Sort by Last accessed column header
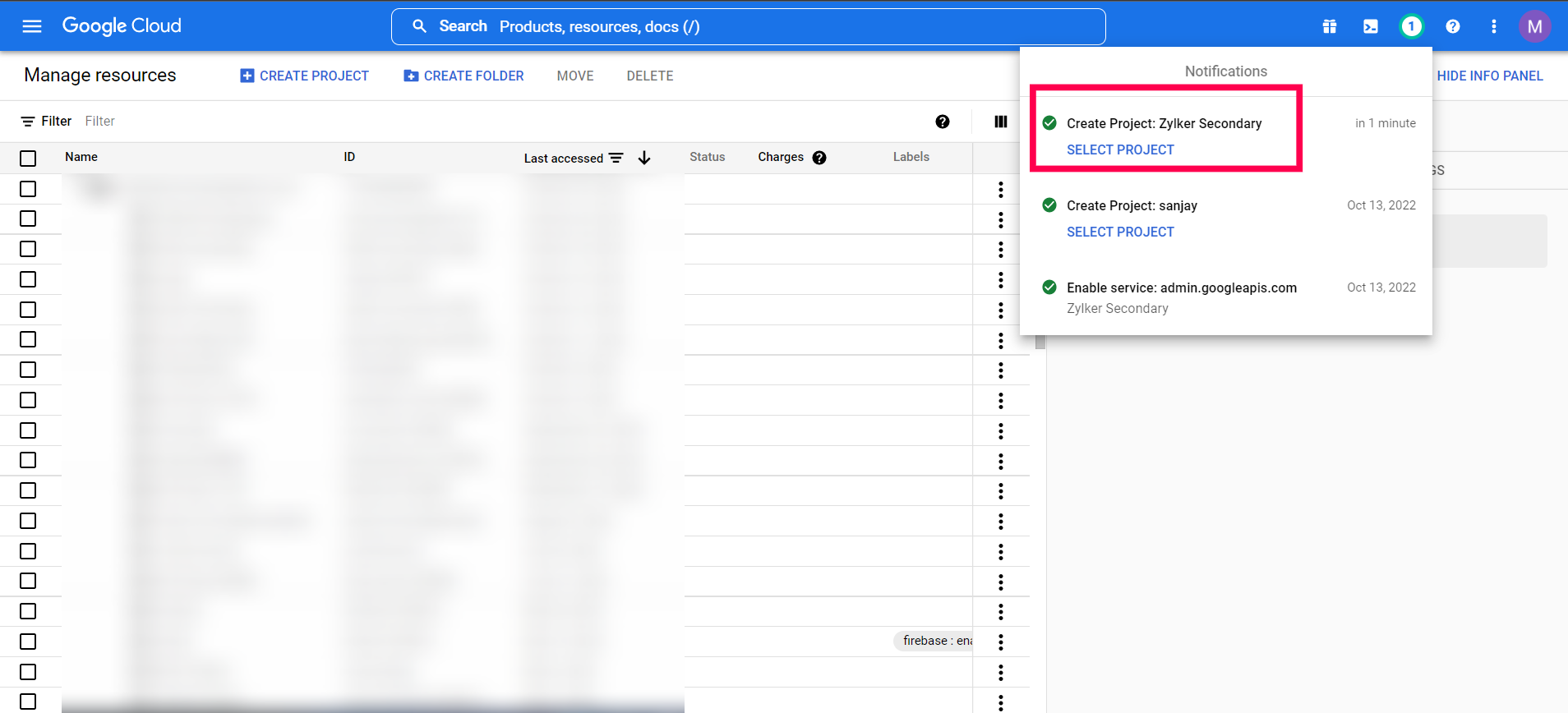Image resolution: width=1568 pixels, height=713 pixels. (x=564, y=159)
